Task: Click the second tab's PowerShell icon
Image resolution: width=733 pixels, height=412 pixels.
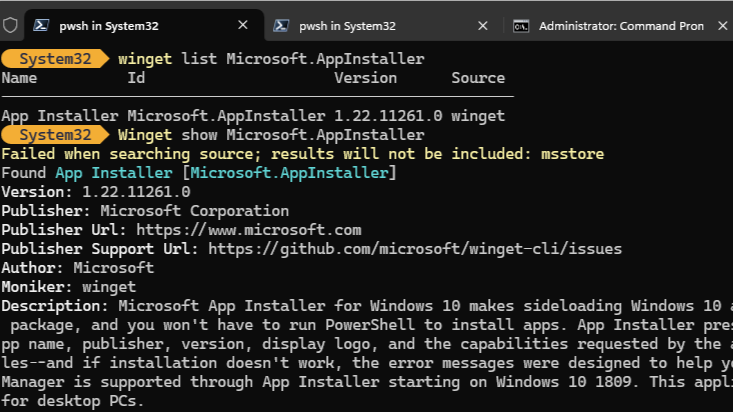Action: tap(283, 26)
